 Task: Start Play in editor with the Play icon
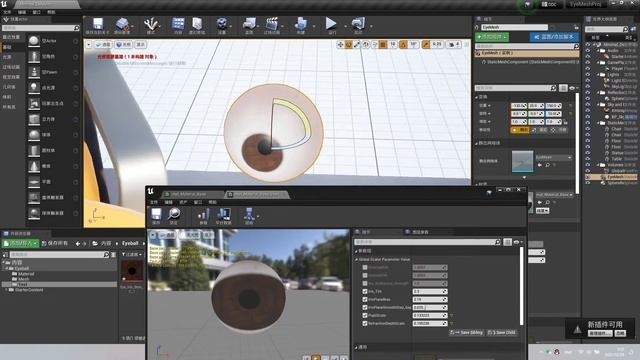point(331,24)
